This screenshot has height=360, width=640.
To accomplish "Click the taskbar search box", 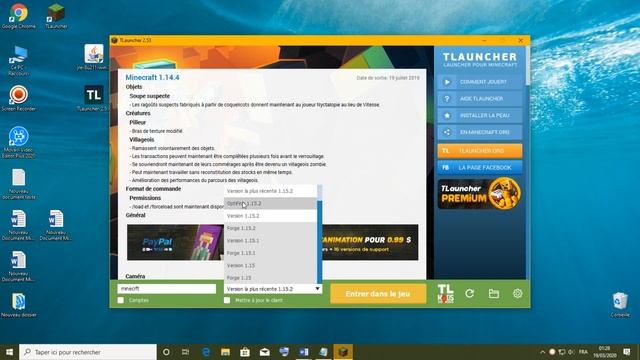I will tap(88, 352).
